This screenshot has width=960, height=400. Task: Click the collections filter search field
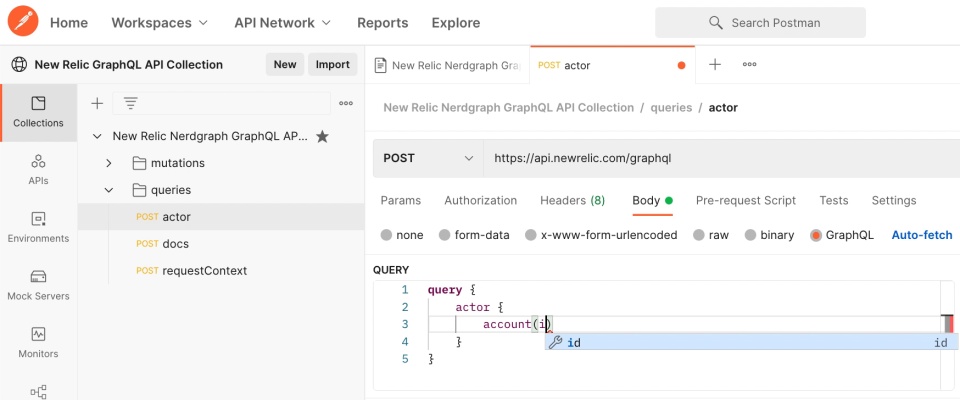221,104
